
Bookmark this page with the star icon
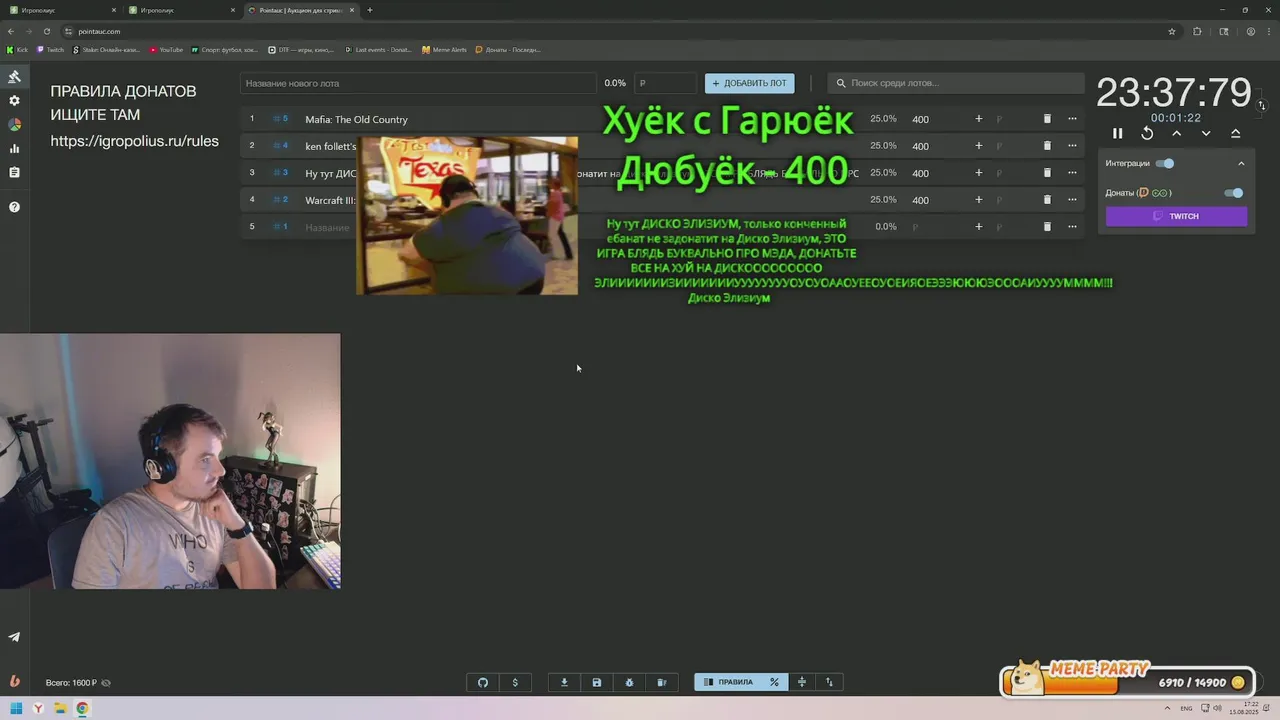click(1172, 31)
